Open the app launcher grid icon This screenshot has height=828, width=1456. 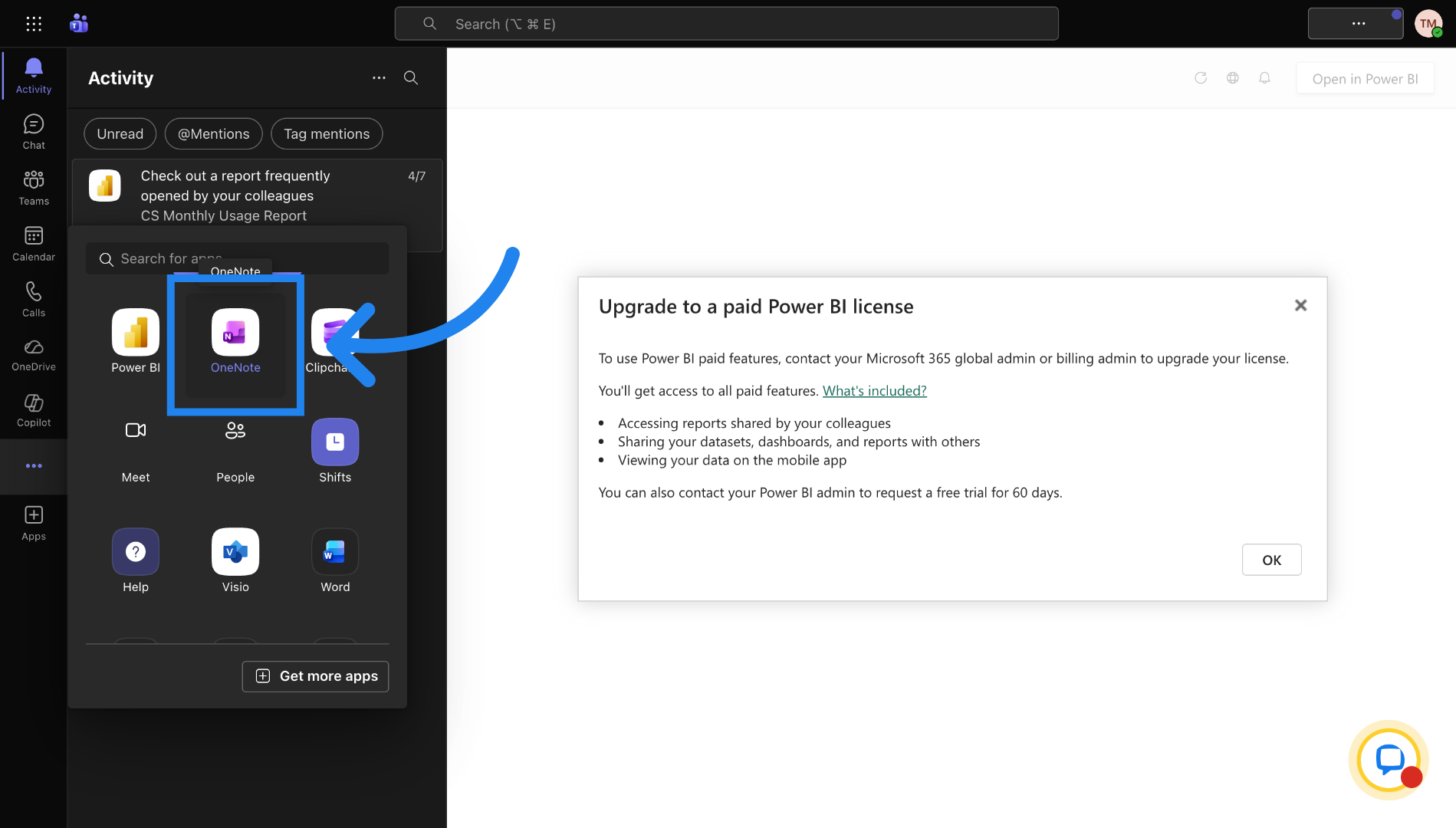coord(34,24)
